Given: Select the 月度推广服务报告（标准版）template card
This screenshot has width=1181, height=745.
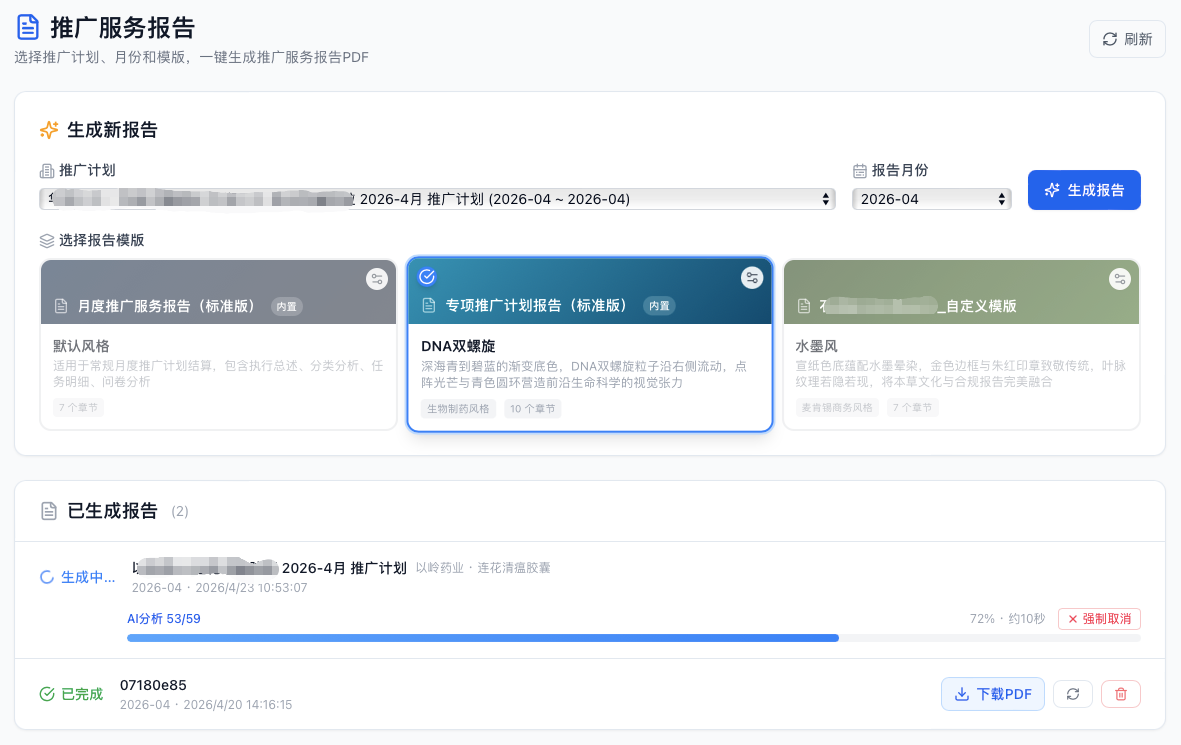Looking at the screenshot, I should point(218,344).
